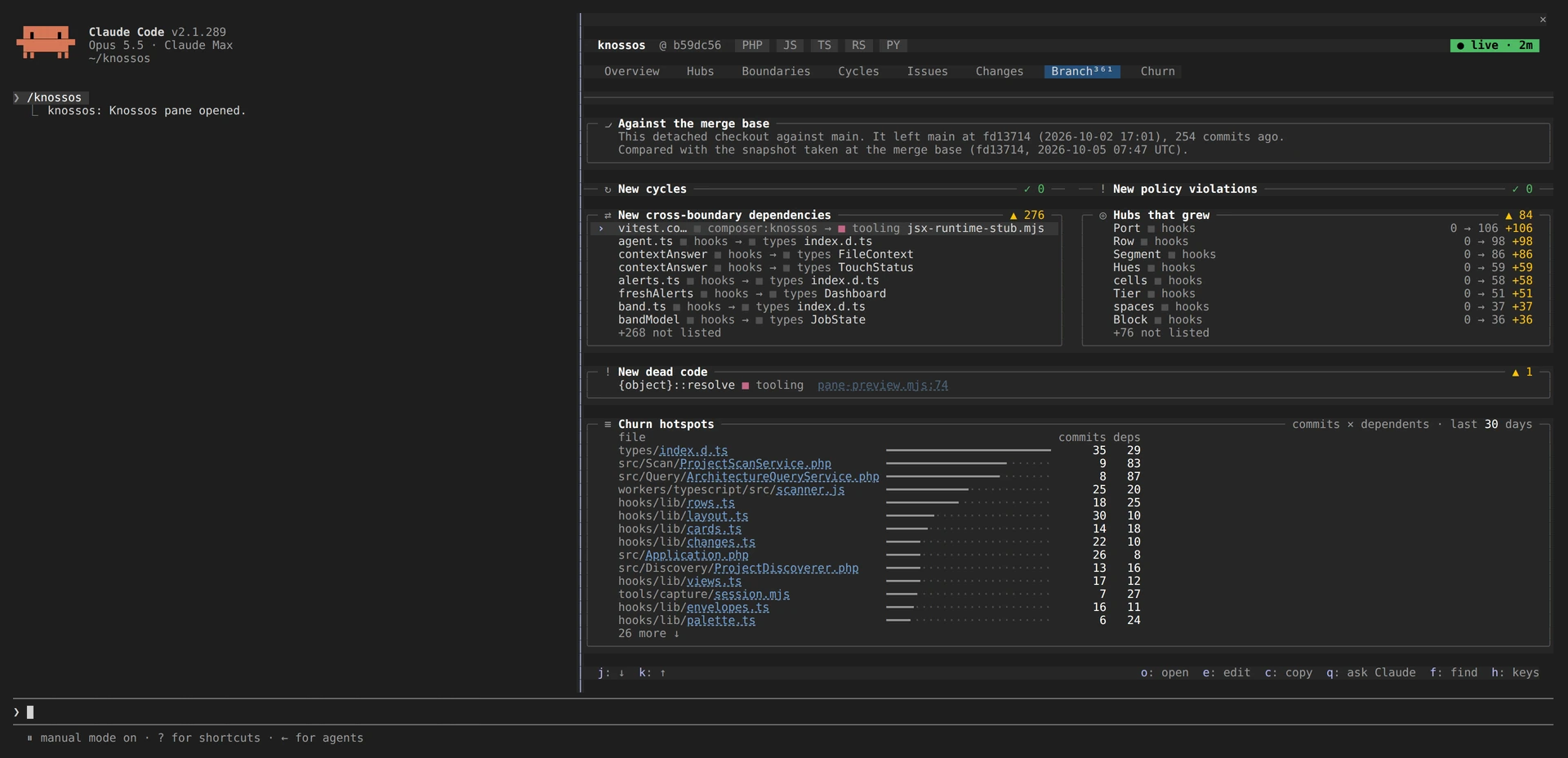Open the ProjectScanService.php link

click(755, 464)
